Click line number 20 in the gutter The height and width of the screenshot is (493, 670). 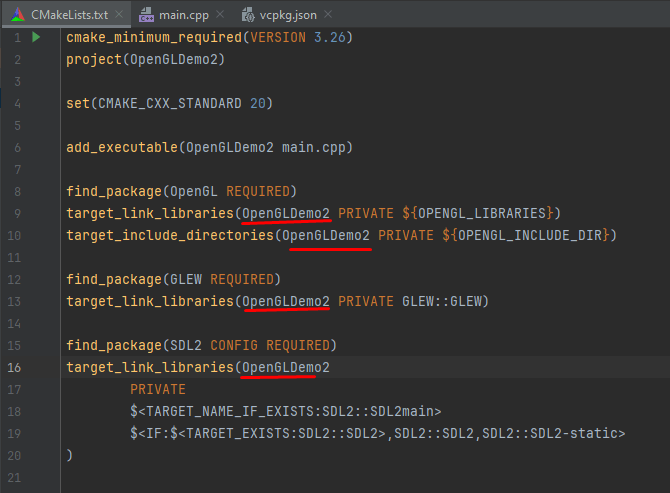coord(14,455)
